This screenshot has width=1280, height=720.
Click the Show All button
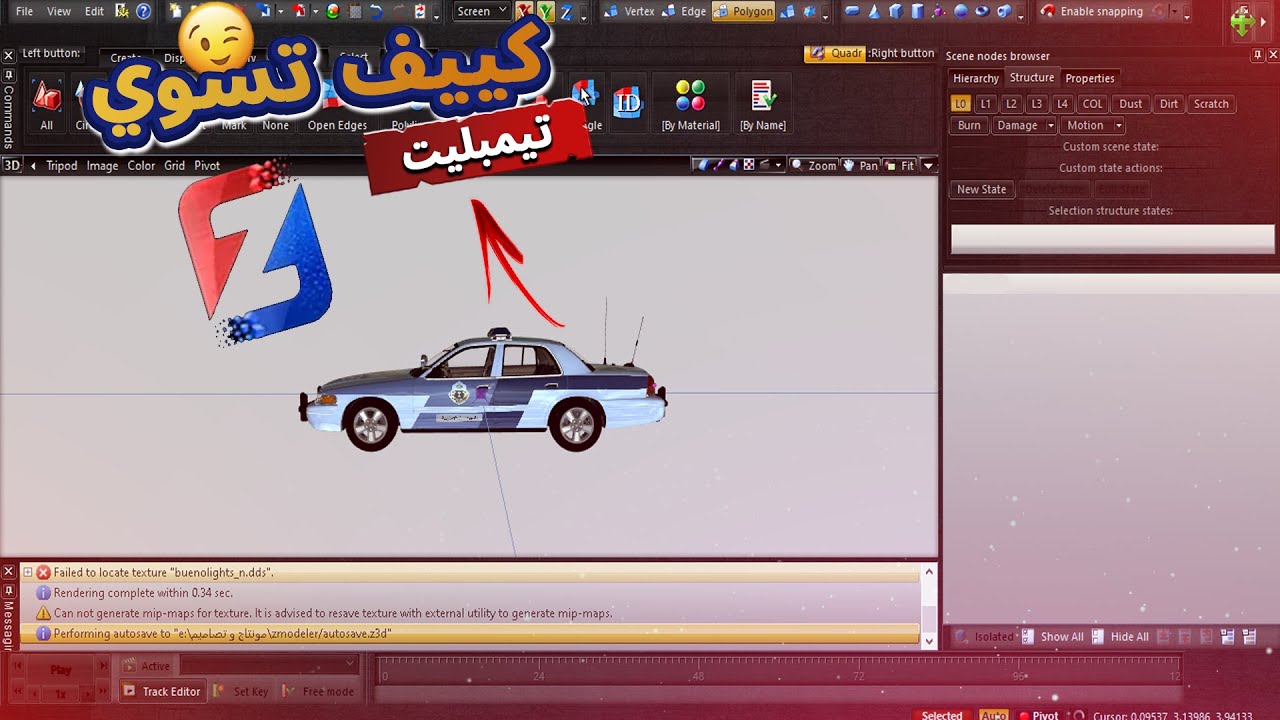tap(1052, 636)
